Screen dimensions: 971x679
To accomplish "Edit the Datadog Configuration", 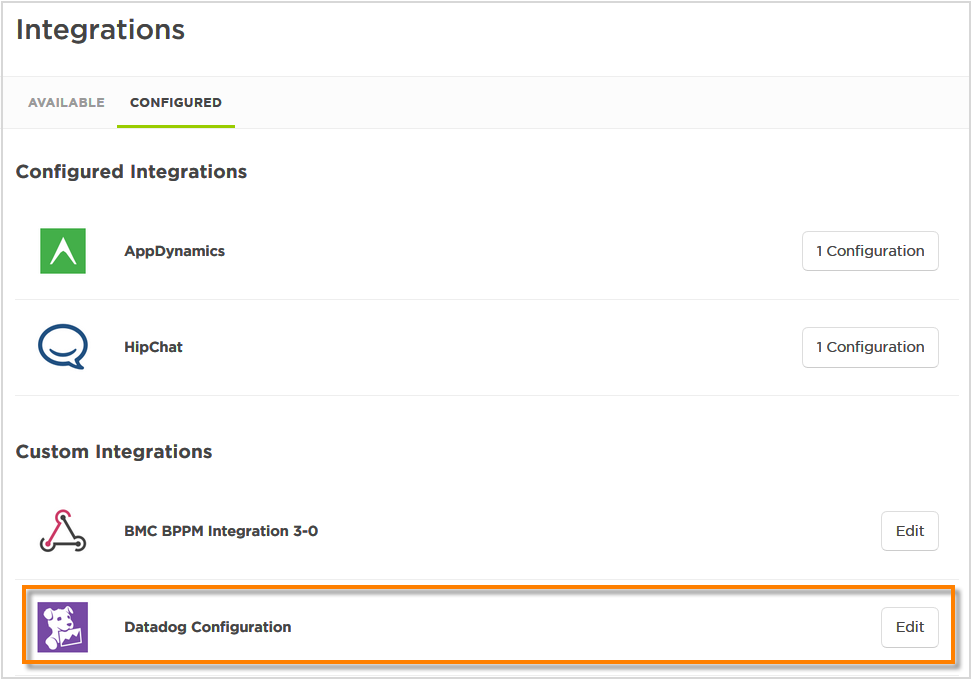I will pyautogui.click(x=909, y=627).
